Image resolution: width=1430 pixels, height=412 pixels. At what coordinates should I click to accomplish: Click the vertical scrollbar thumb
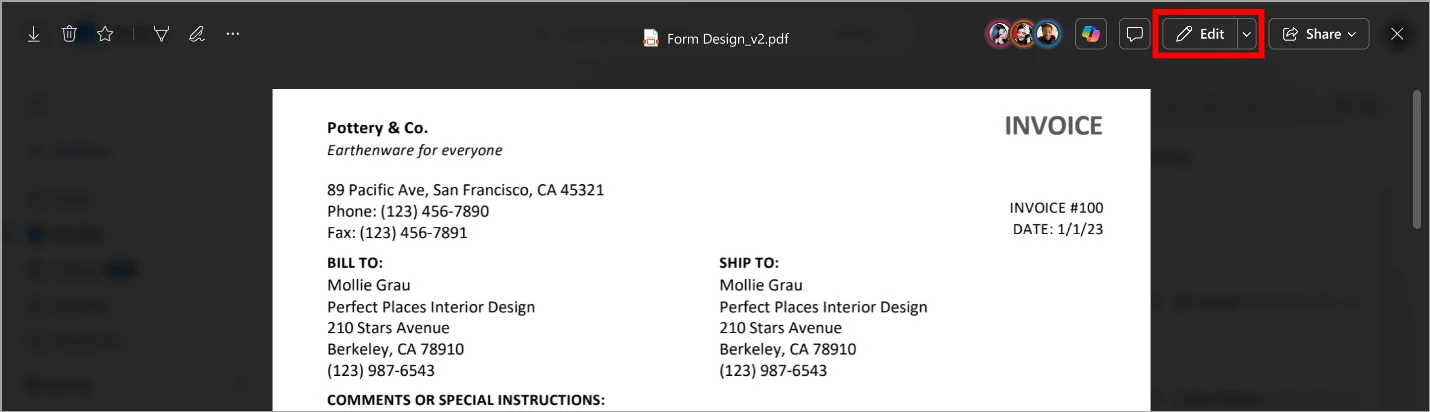point(1416,160)
